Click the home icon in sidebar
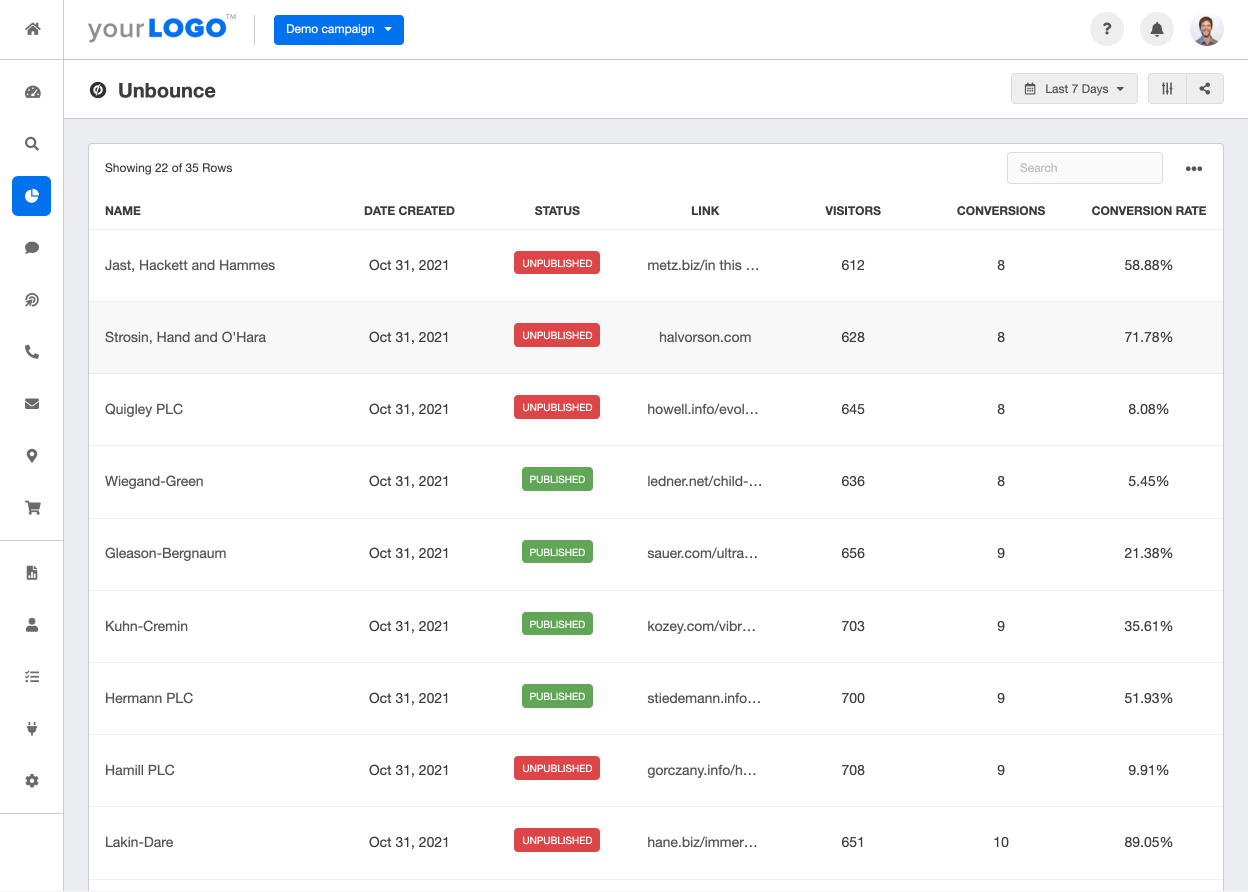 point(32,29)
